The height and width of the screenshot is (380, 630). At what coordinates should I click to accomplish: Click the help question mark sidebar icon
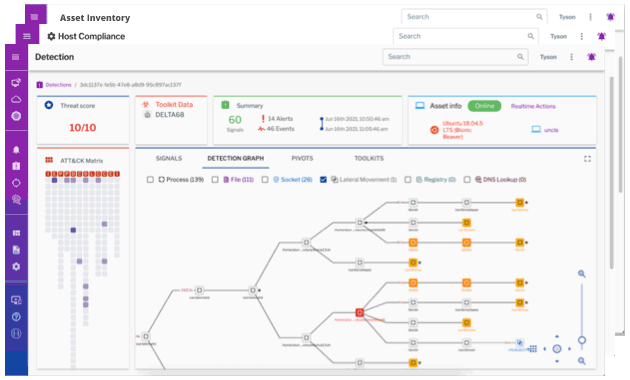(16, 317)
